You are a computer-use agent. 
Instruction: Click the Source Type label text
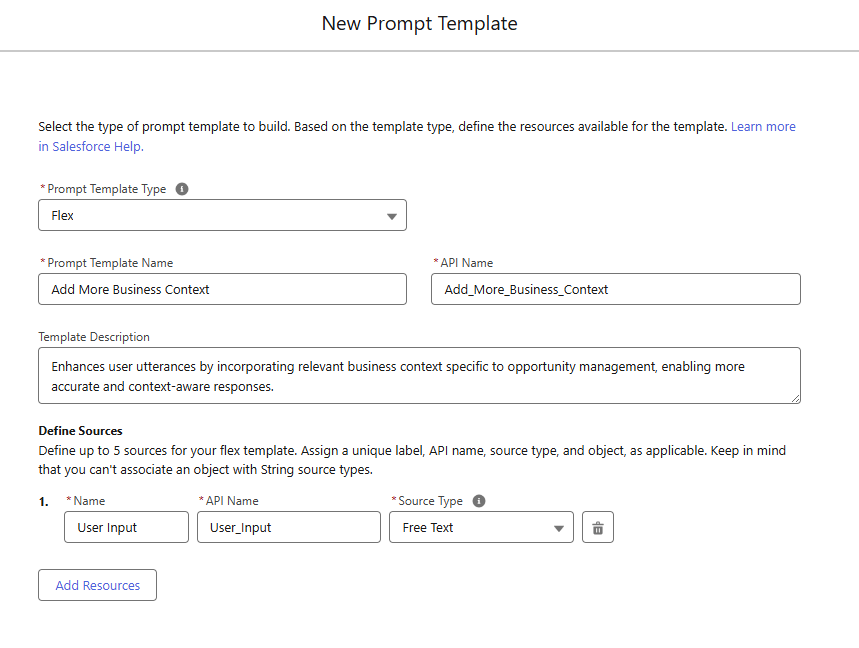(431, 501)
